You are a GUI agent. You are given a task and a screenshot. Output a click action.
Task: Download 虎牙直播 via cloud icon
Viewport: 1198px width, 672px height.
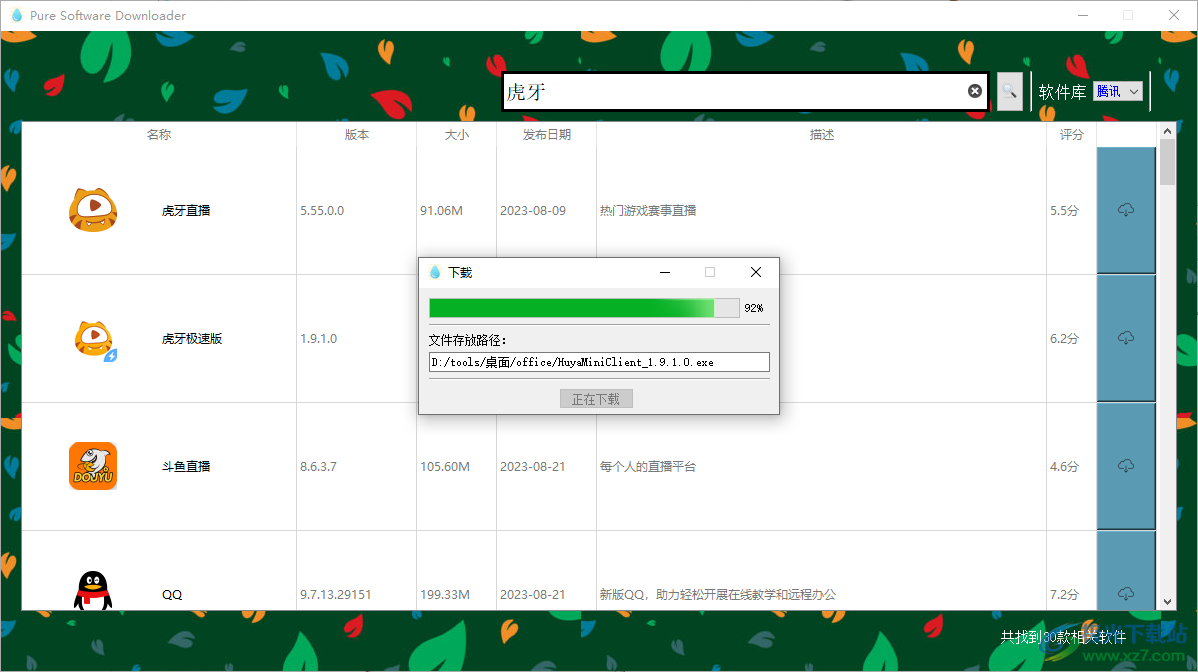pos(1125,210)
